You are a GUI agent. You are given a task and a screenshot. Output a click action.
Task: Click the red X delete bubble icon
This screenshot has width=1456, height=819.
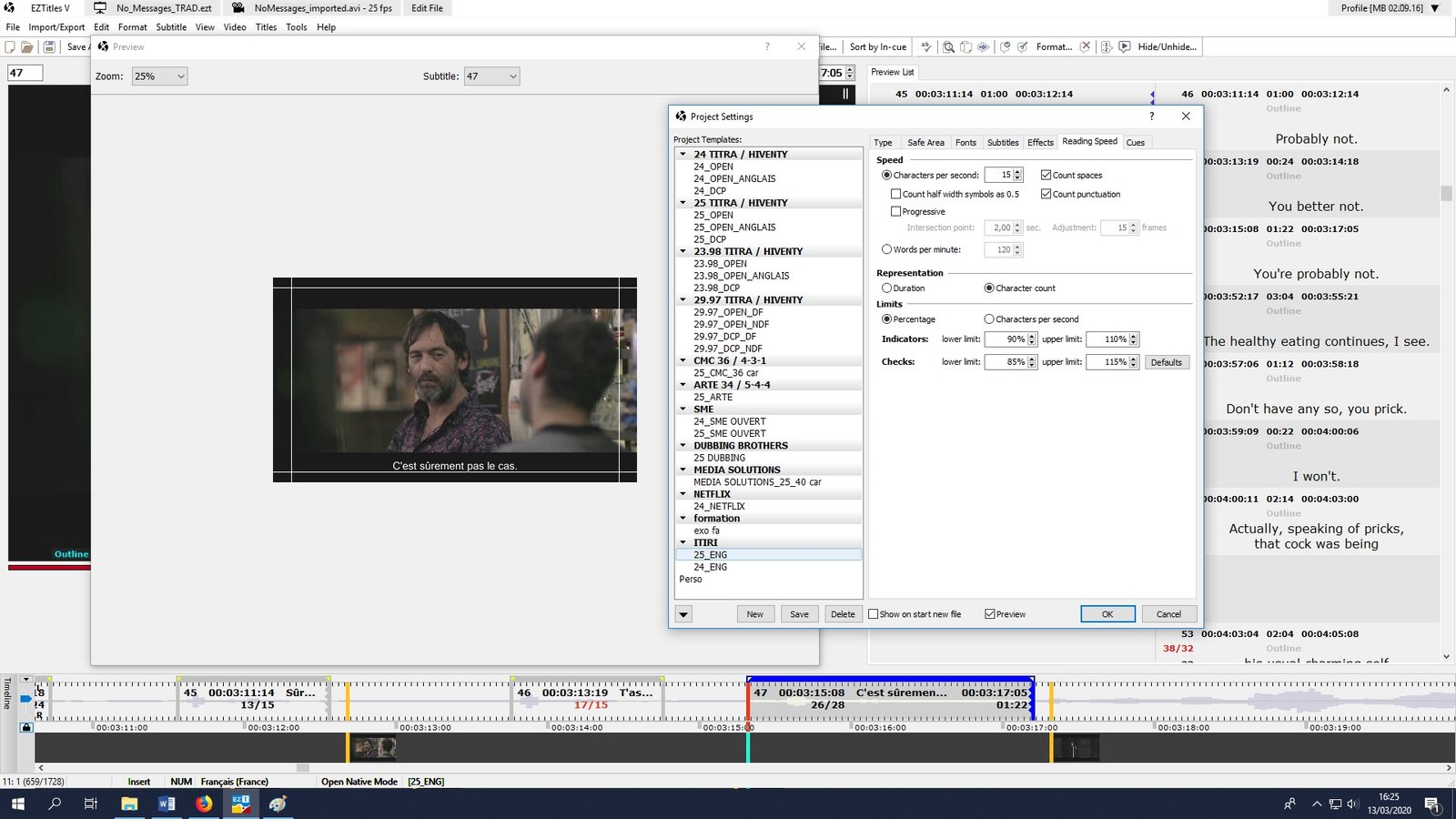click(x=1085, y=46)
